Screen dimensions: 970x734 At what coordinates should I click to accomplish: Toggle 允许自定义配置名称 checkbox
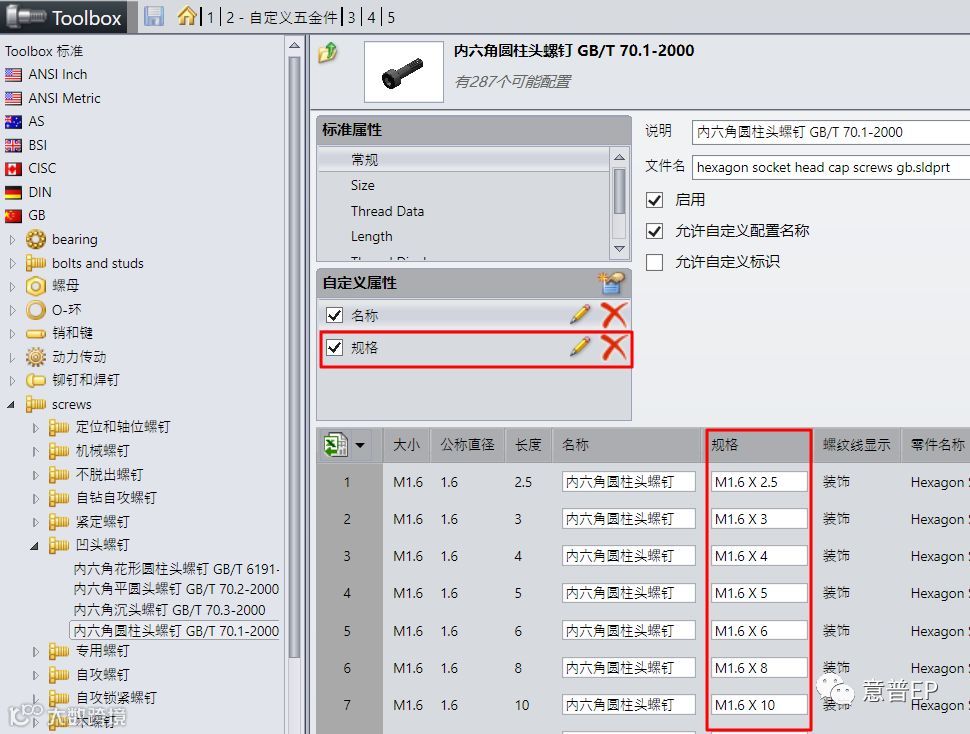[x=655, y=231]
